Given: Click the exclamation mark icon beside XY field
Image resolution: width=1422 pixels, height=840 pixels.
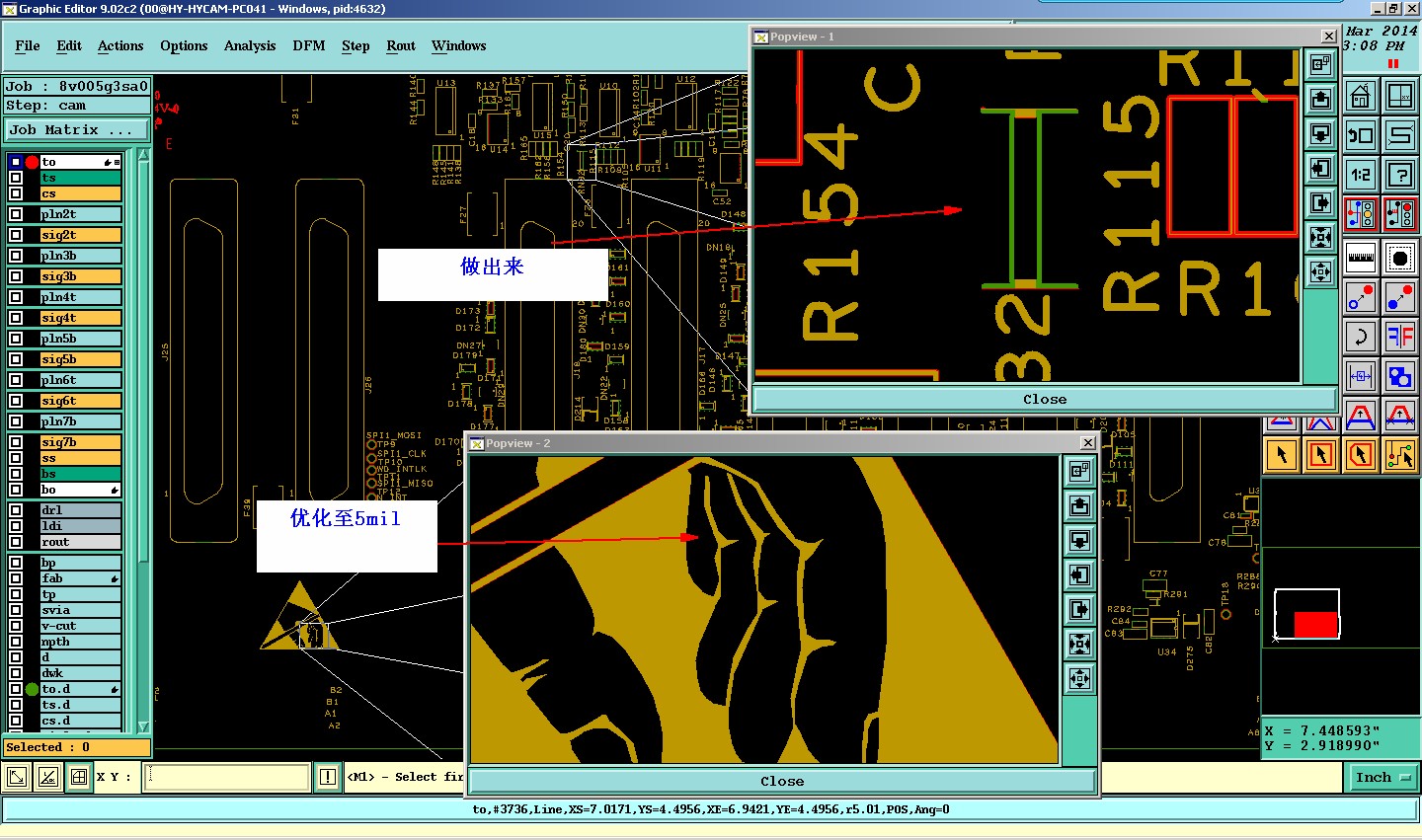Looking at the screenshot, I should point(328,777).
